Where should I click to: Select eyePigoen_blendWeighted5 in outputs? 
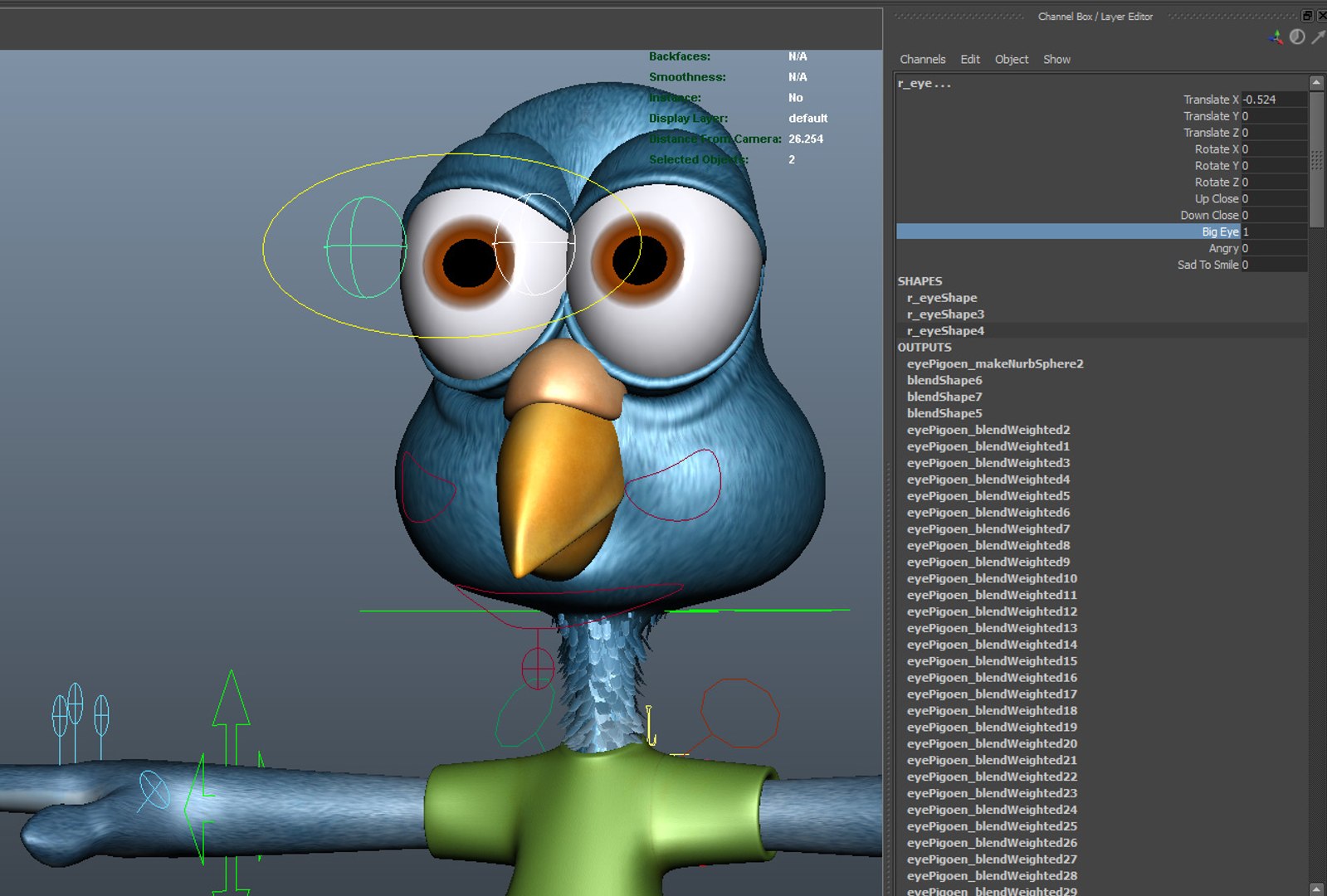coord(988,496)
